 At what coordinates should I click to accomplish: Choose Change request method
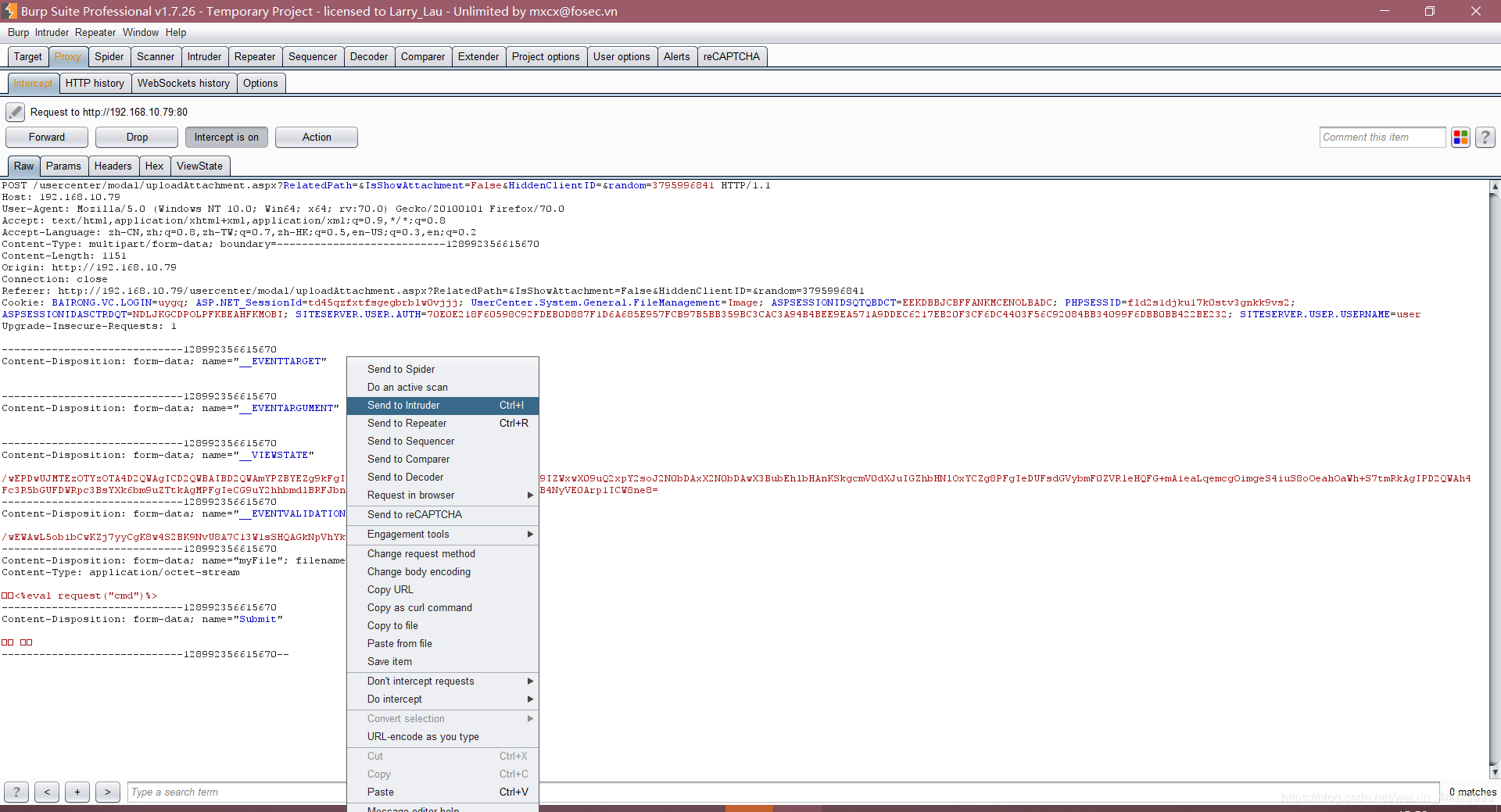click(x=442, y=554)
